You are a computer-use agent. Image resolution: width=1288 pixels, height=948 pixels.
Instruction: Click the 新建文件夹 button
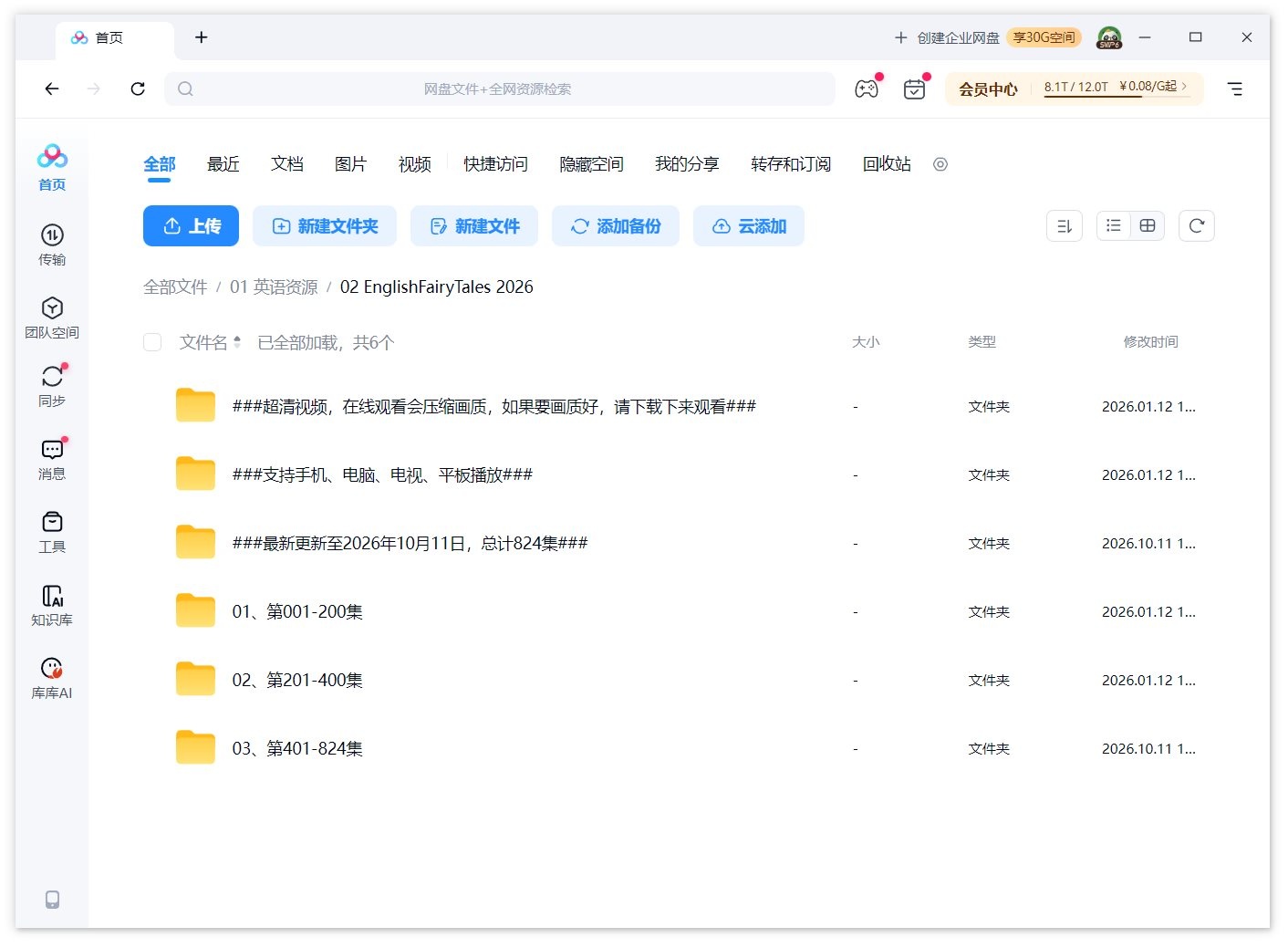[325, 225]
